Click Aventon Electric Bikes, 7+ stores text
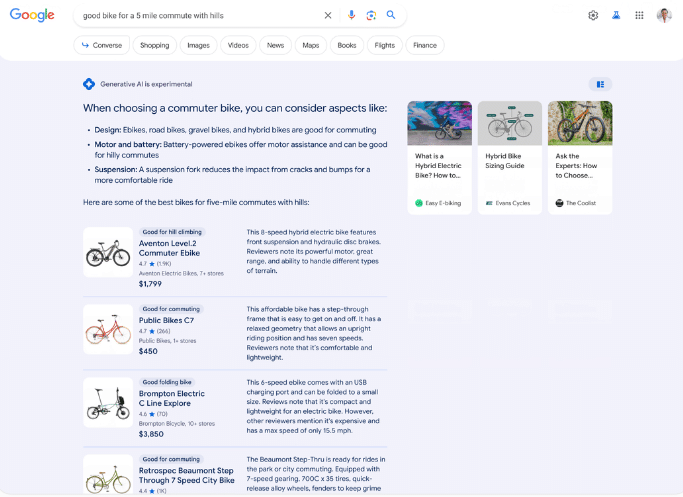This screenshot has width=683, height=497. [181, 274]
